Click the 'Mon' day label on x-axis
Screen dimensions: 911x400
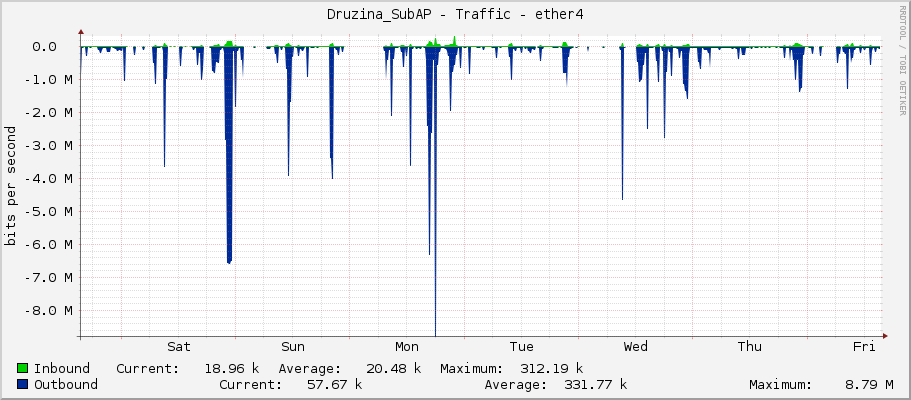point(407,347)
